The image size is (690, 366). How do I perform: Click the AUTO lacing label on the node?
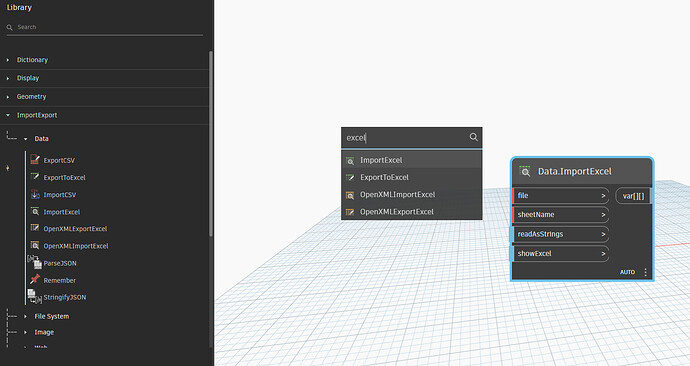[628, 272]
